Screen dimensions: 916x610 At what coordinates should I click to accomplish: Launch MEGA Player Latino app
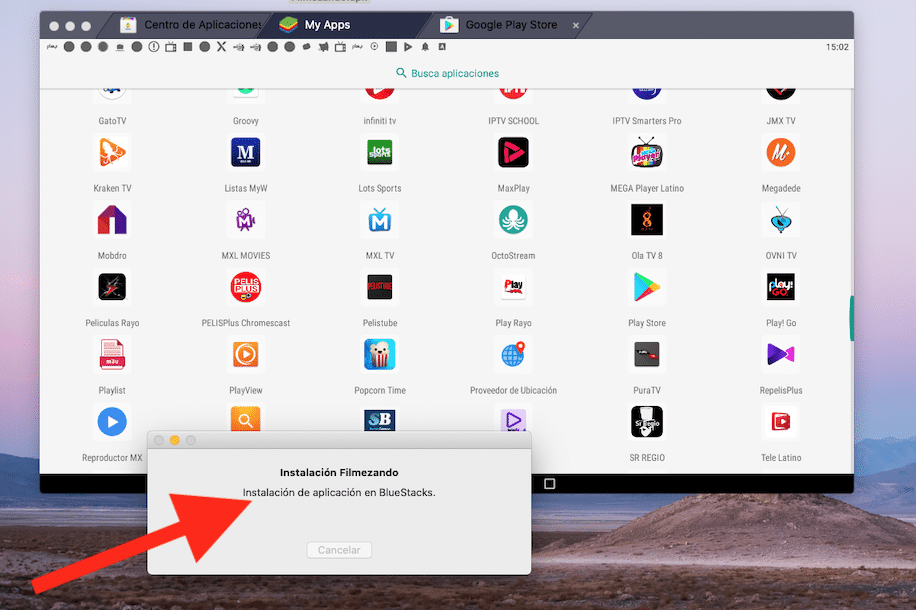[x=646, y=153]
